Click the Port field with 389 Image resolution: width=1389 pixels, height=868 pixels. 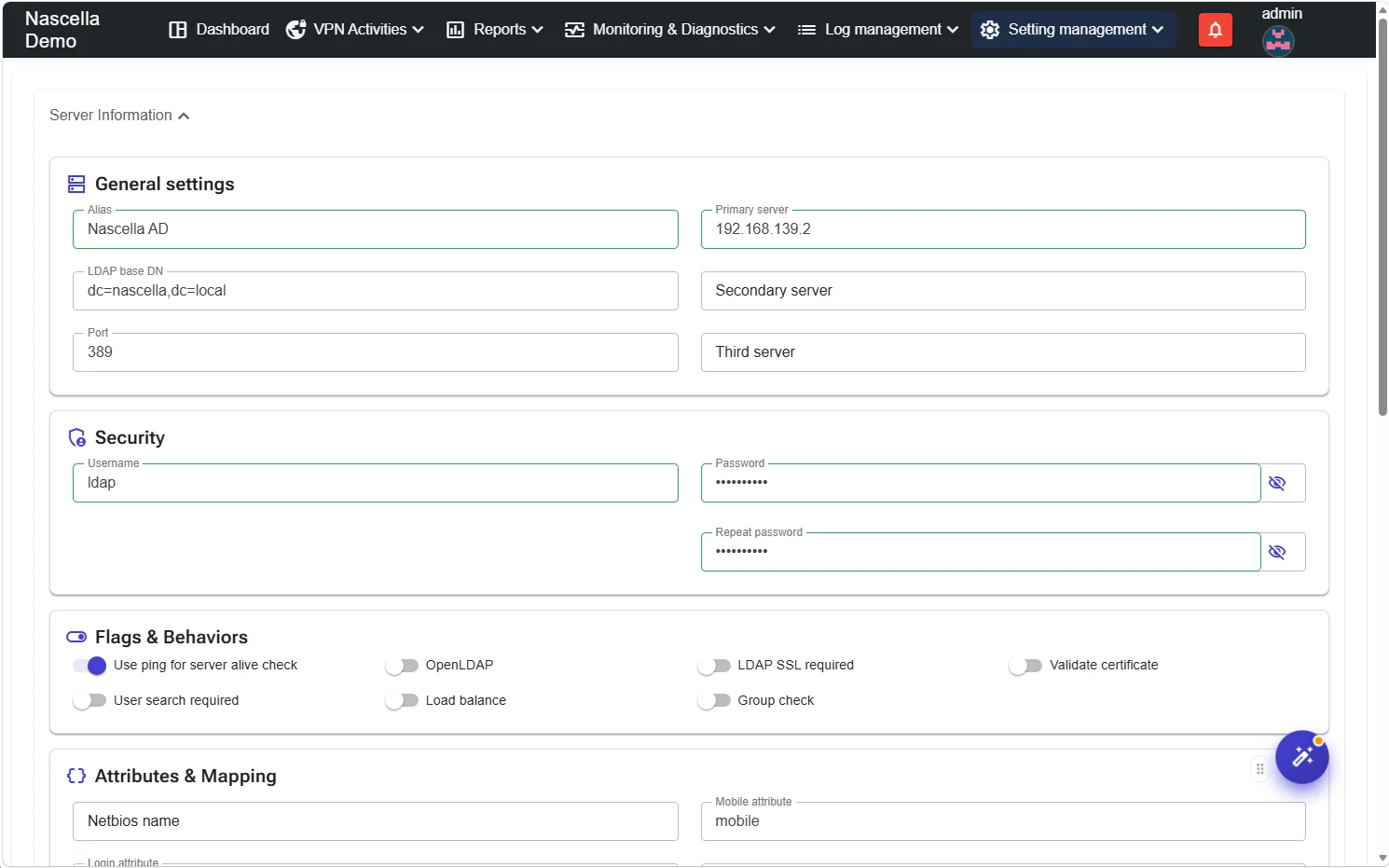pos(376,352)
